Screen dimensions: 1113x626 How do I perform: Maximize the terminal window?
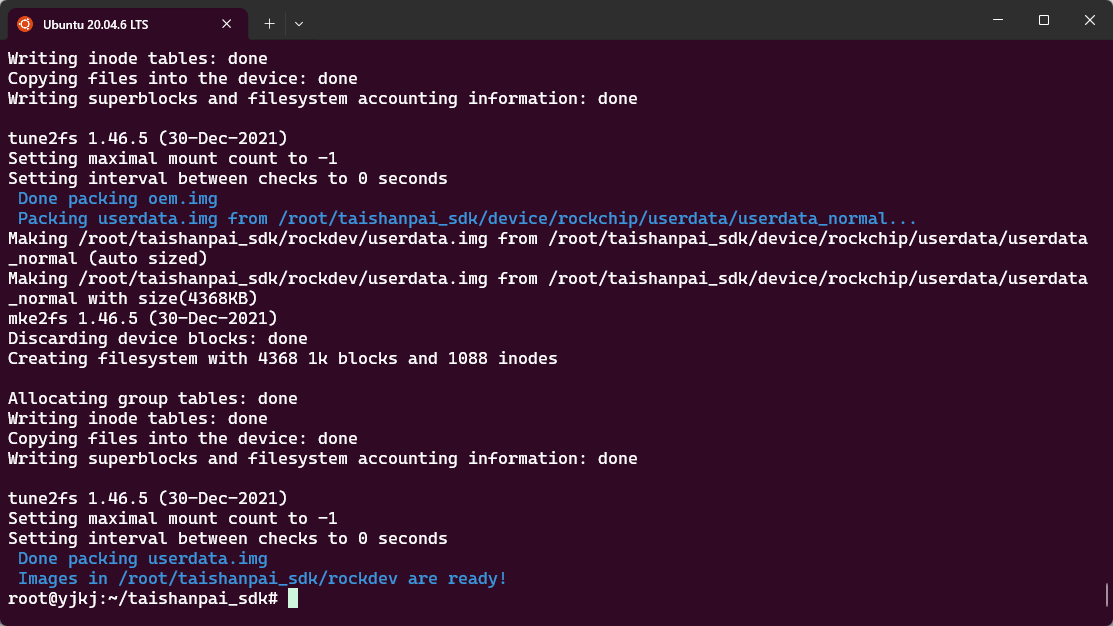(x=1043, y=20)
